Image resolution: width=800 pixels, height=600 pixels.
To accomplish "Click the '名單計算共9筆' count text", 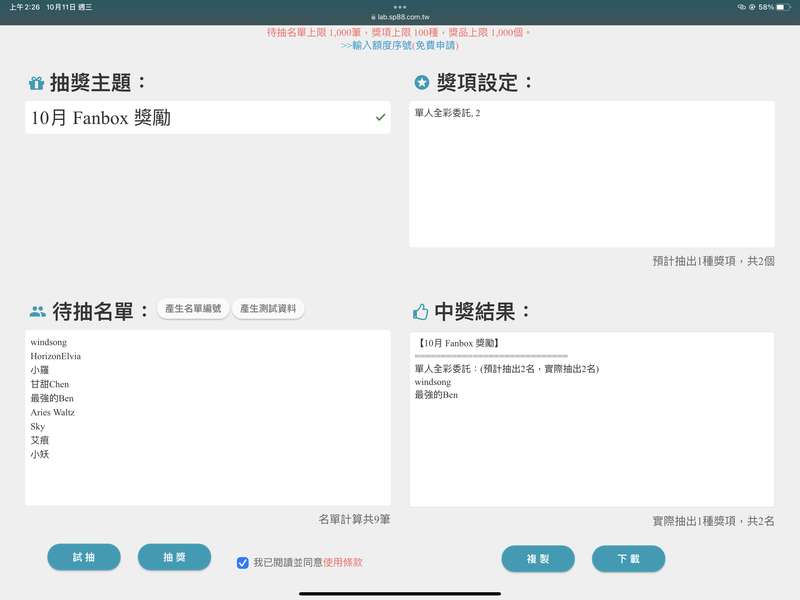I will click(355, 519).
